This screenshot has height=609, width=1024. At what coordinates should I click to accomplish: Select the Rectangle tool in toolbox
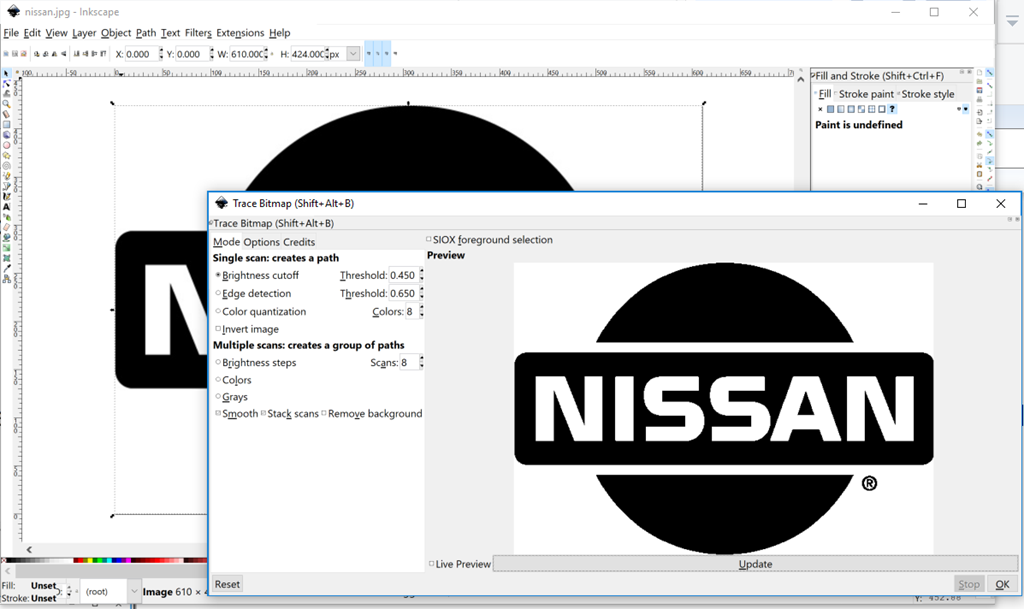tap(7, 124)
